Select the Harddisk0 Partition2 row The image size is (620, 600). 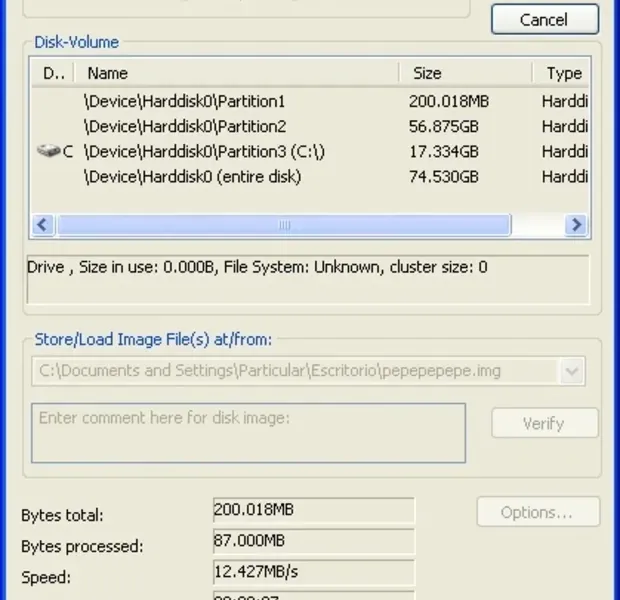click(310, 127)
